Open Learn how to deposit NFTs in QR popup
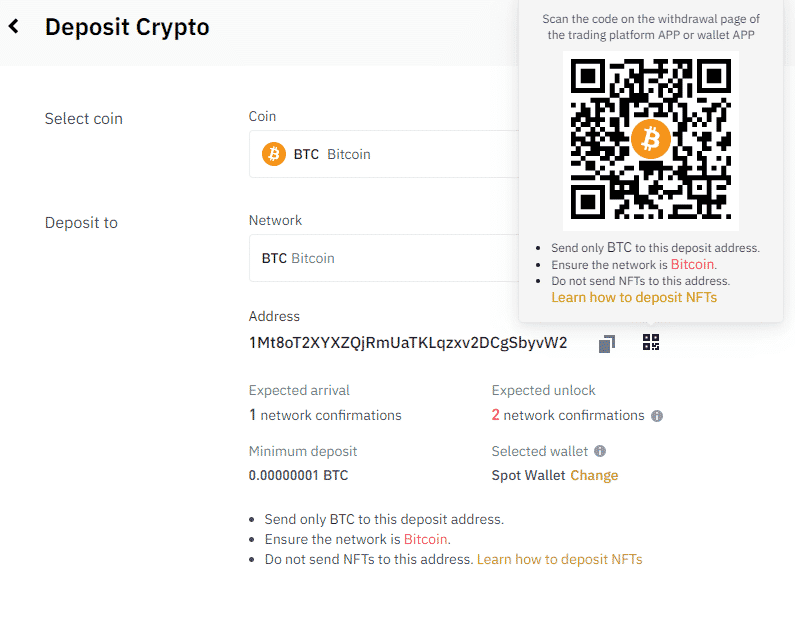Viewport: 795px width, 617px height. (634, 297)
